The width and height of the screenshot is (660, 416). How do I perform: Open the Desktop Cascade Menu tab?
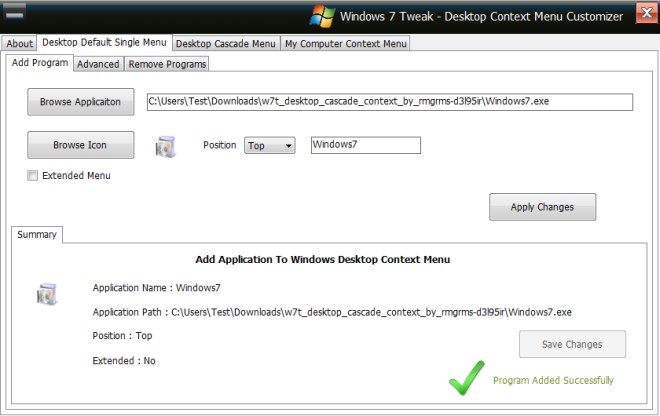[226, 43]
